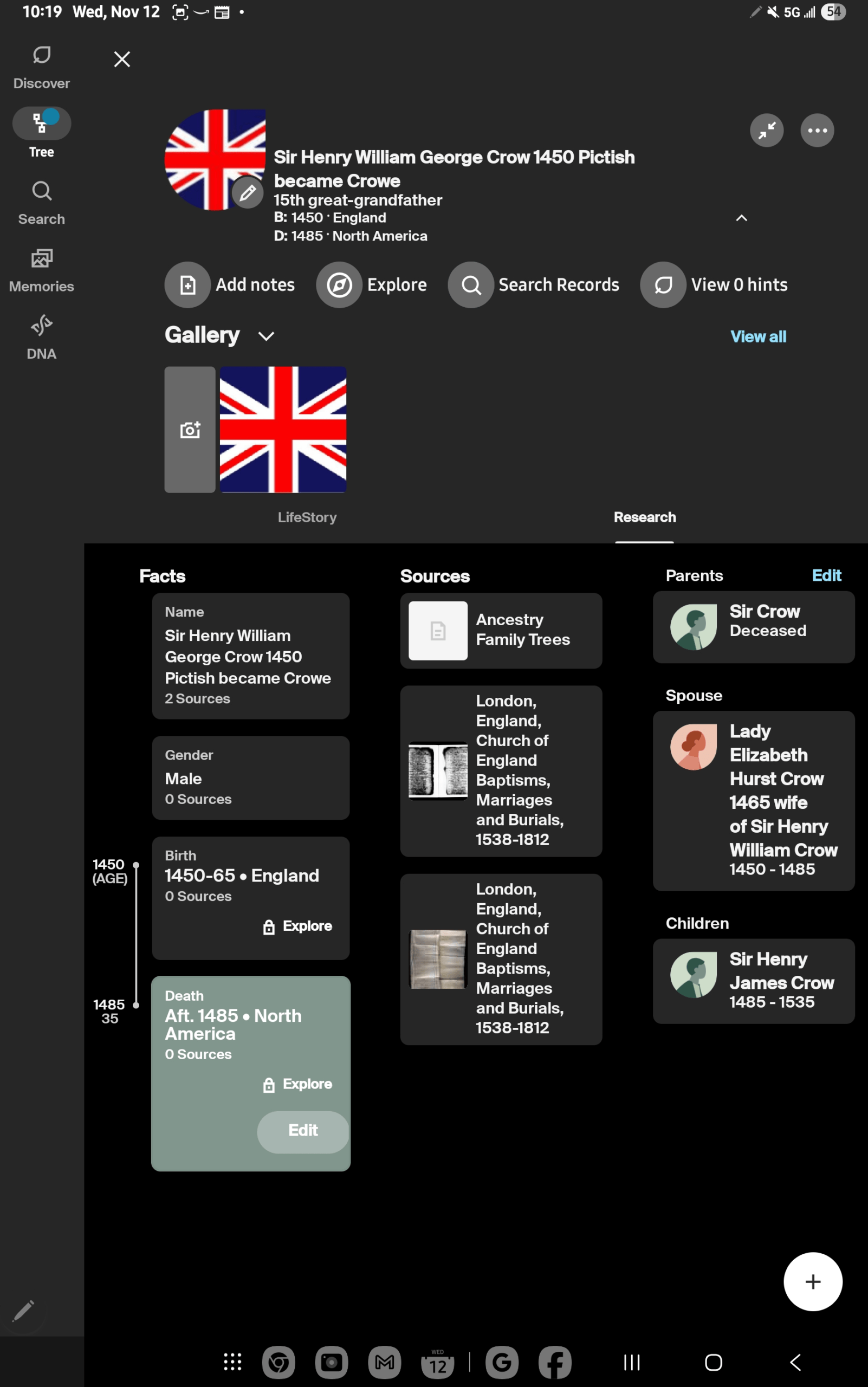
Task: Add a photo using the camera icon
Action: click(190, 430)
